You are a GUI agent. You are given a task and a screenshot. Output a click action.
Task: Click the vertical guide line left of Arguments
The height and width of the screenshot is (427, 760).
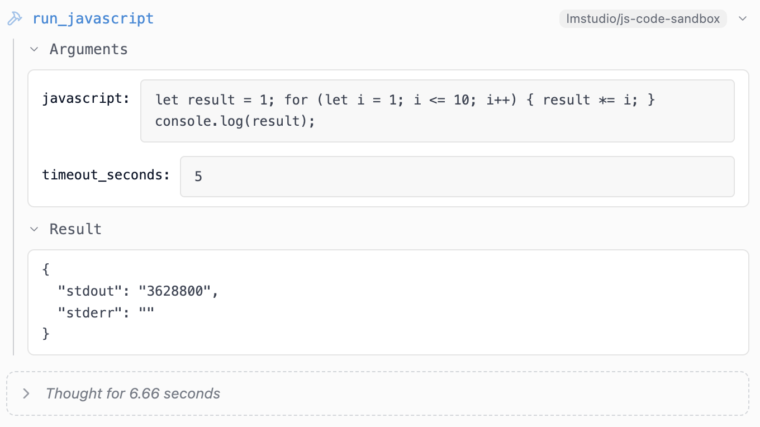tap(14, 197)
